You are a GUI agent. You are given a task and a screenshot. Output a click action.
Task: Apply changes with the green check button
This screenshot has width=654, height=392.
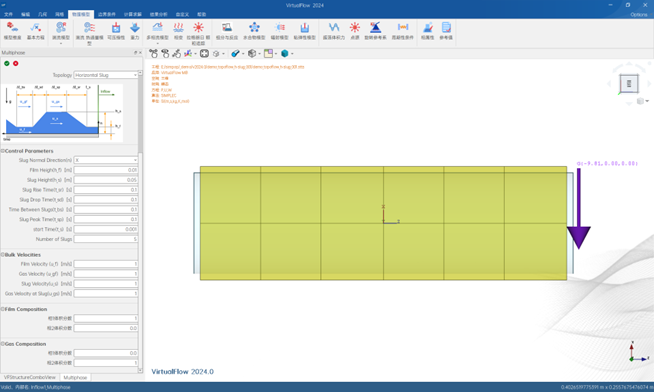click(7, 63)
